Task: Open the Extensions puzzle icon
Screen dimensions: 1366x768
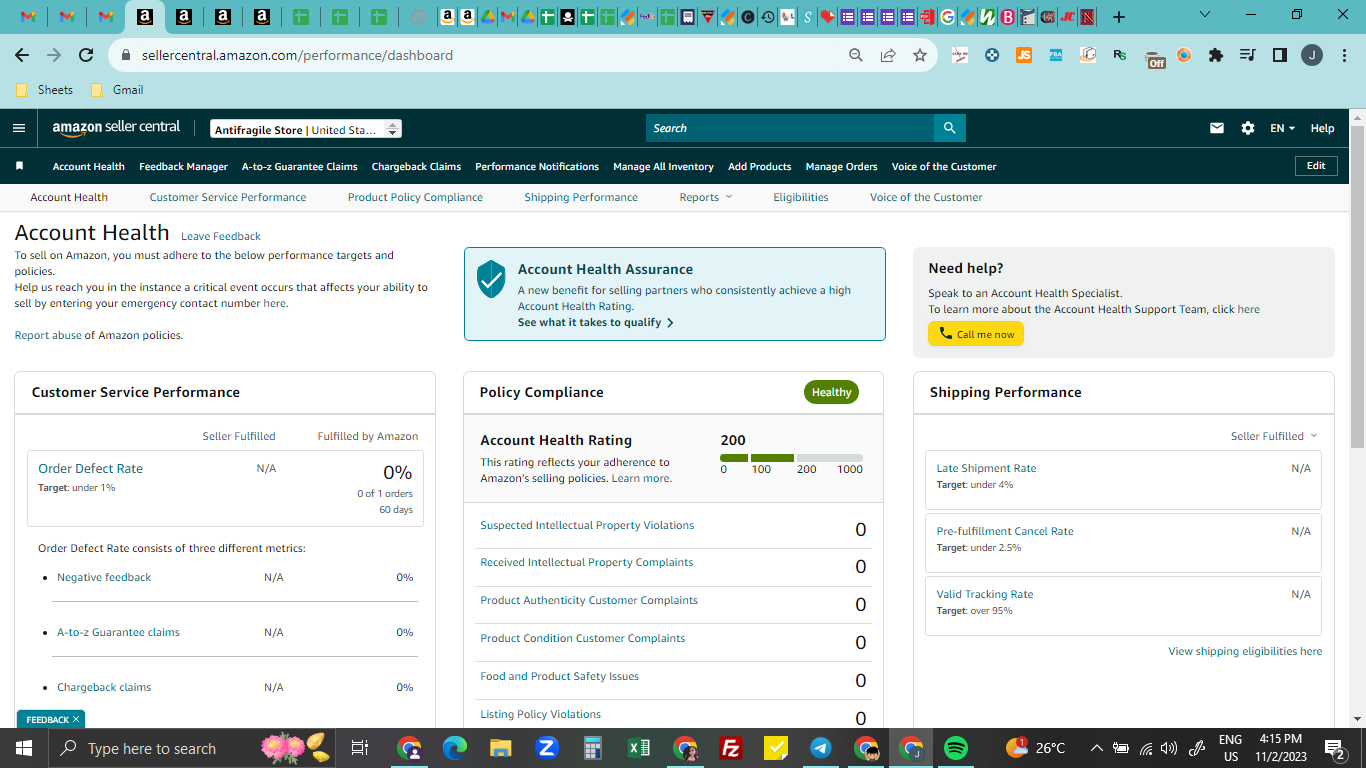Action: pos(1216,55)
